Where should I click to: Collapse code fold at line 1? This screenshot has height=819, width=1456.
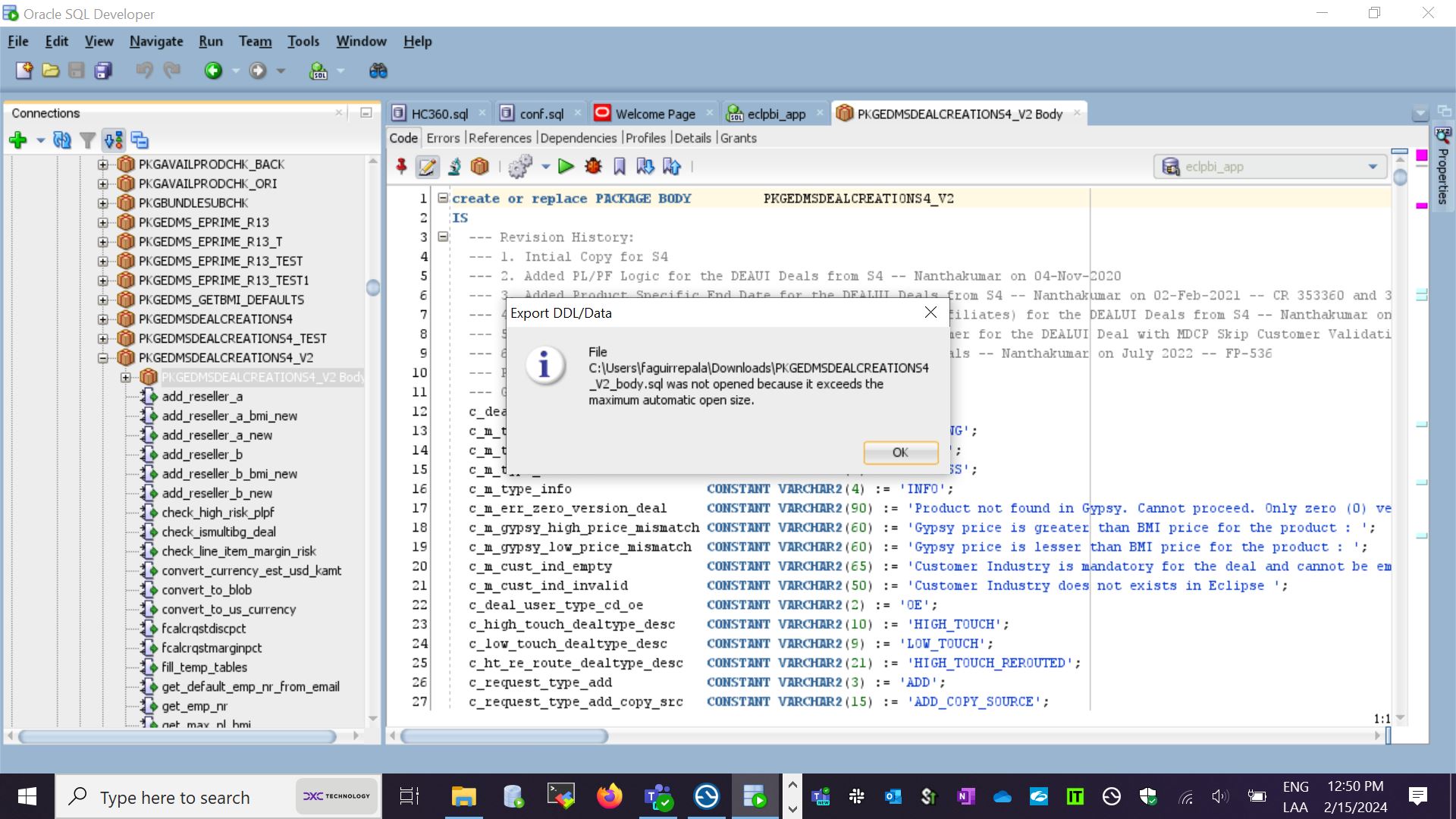pyautogui.click(x=443, y=198)
